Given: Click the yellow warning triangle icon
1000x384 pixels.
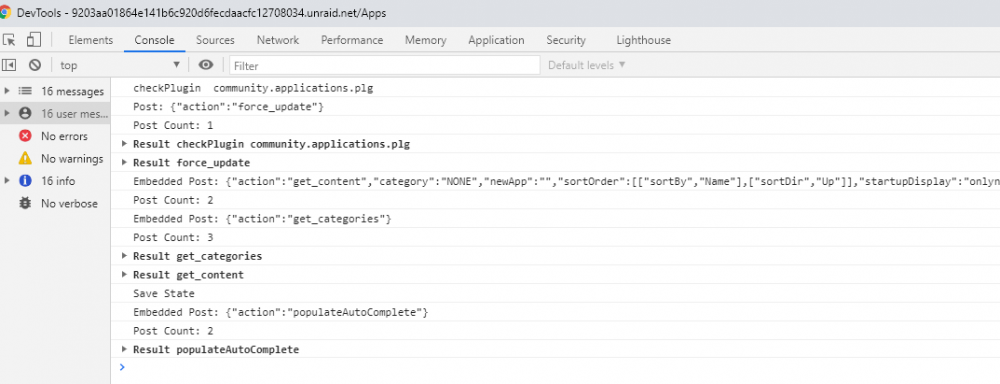Looking at the screenshot, I should click(x=25, y=158).
